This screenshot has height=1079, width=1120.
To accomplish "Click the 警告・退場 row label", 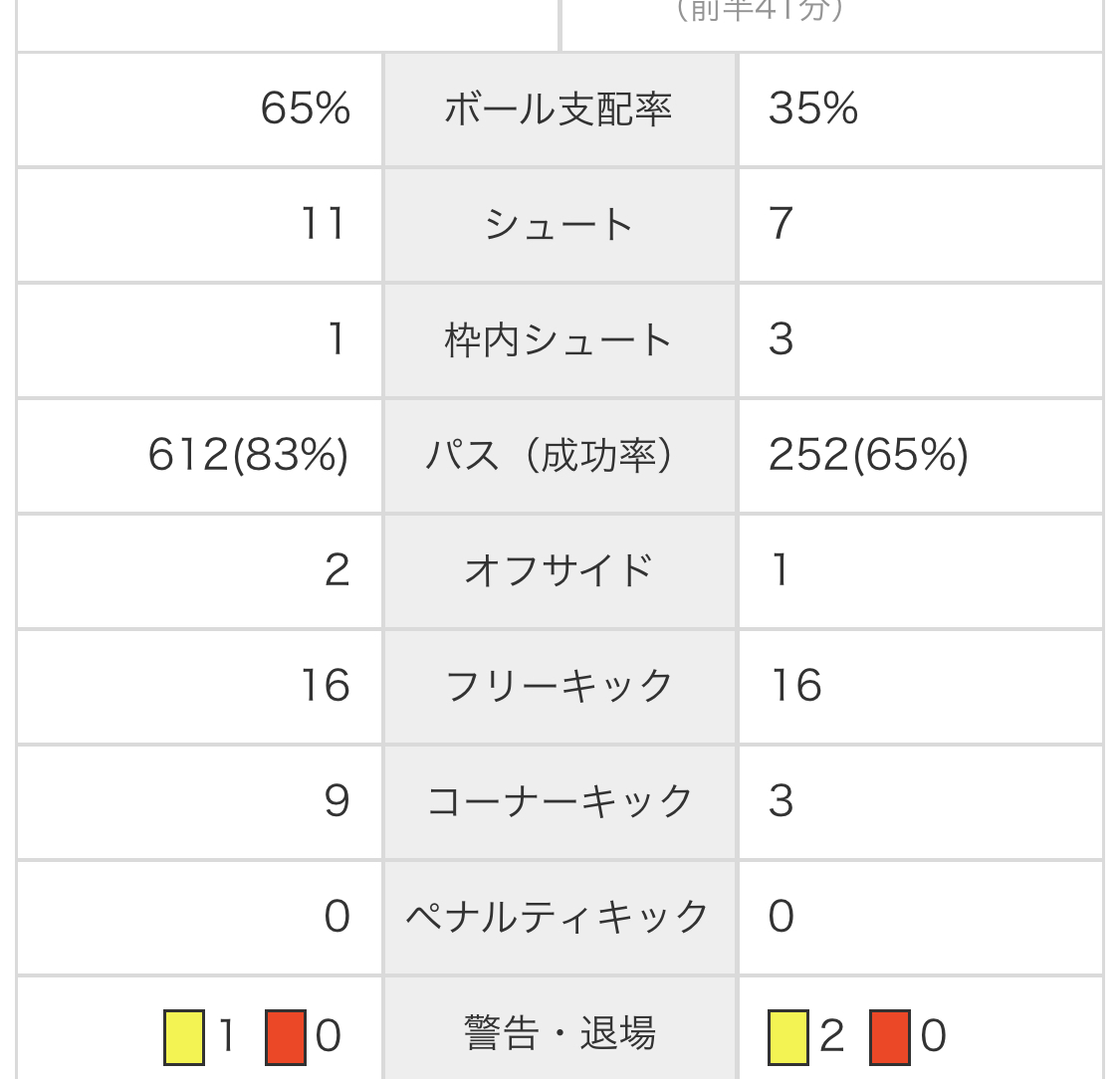I will [559, 1033].
